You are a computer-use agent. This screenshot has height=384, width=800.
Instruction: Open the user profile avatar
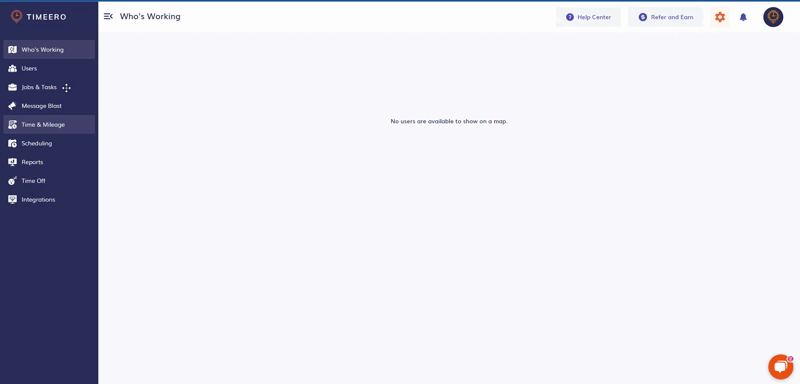773,17
